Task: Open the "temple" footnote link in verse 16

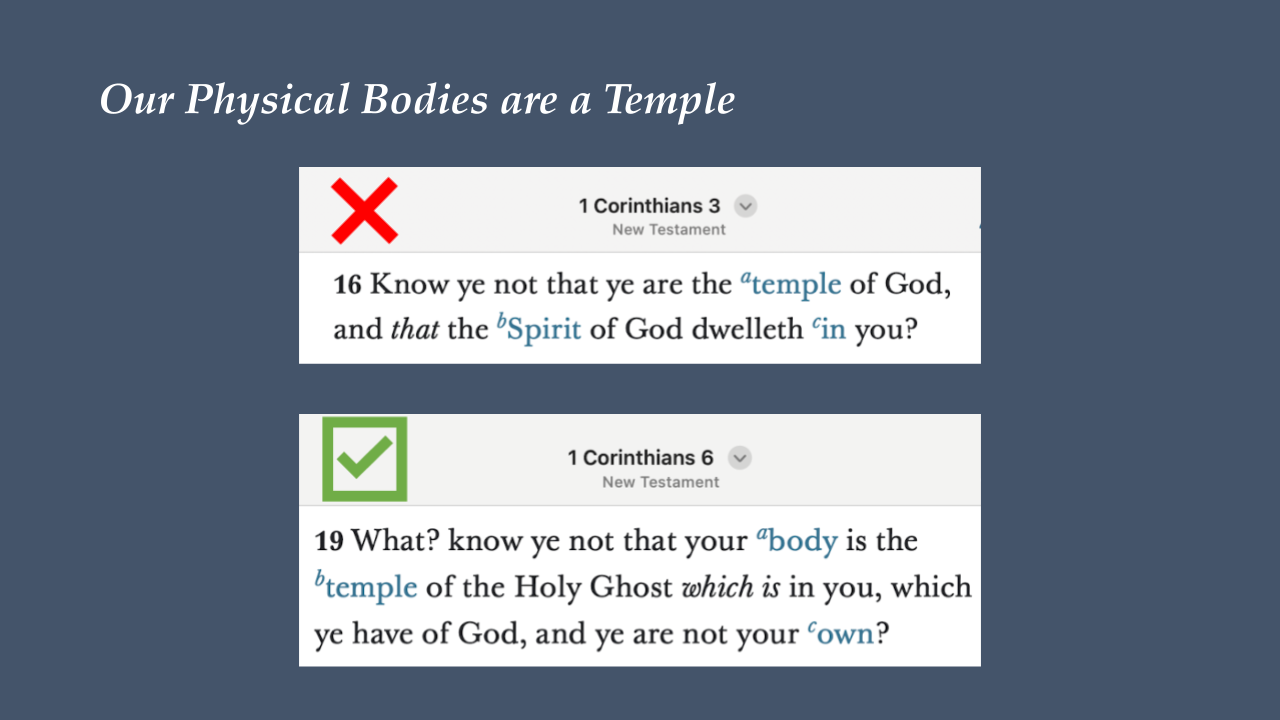Action: 795,285
